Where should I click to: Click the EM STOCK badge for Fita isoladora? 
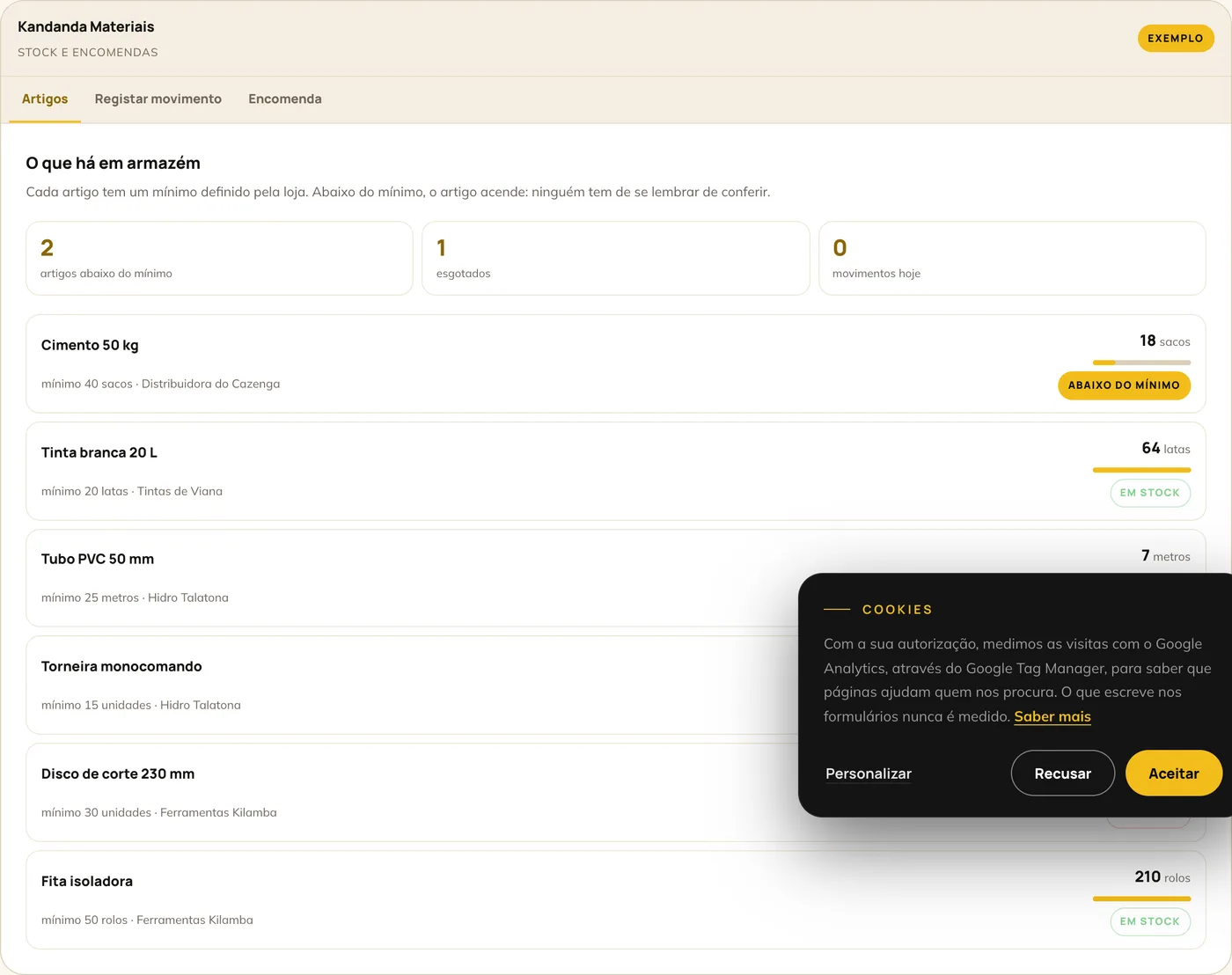coord(1150,921)
